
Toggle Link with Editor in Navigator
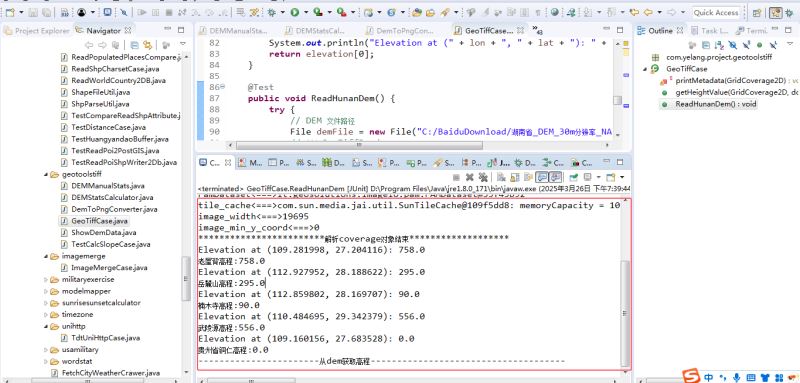pyautogui.click(x=147, y=44)
